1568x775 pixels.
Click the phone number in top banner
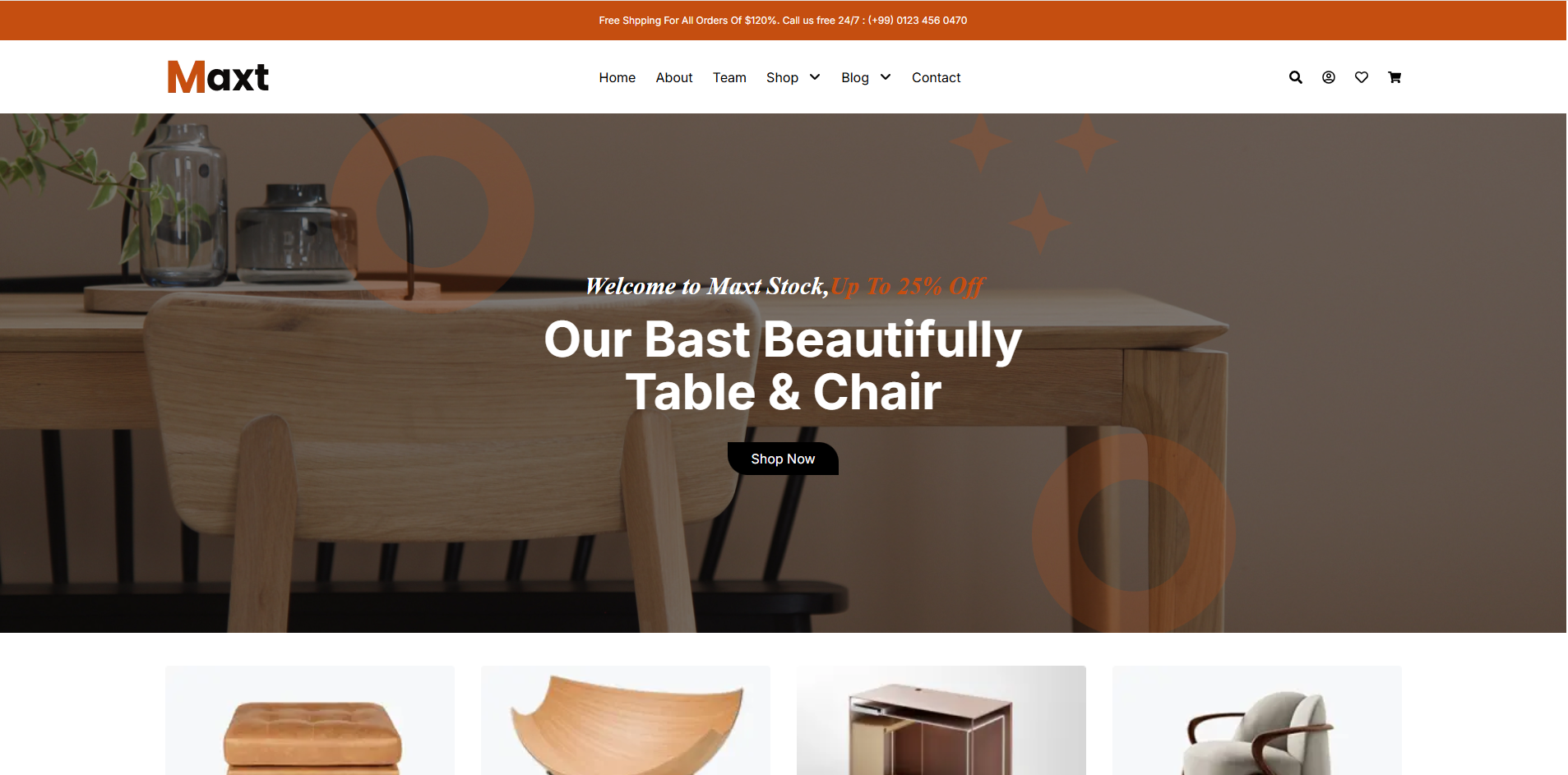coord(918,21)
